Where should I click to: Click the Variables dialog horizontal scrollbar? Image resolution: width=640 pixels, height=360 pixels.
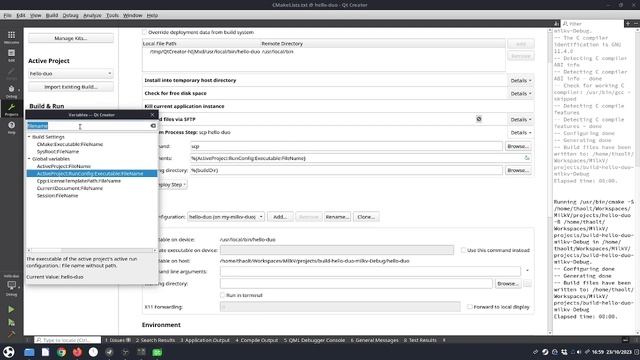91,250
